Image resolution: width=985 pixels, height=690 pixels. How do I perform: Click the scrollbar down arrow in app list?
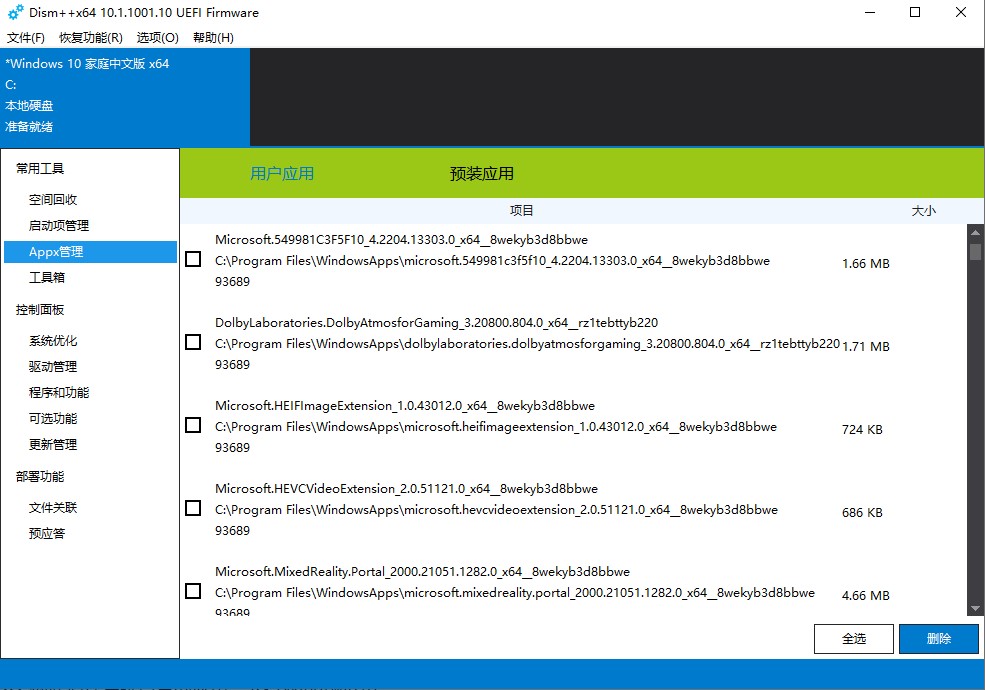[x=976, y=608]
